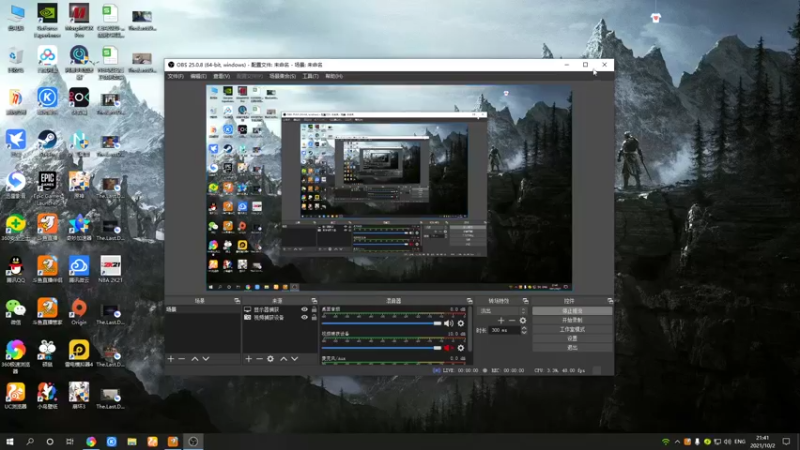Remove scene transition with minus icon

[512, 320]
